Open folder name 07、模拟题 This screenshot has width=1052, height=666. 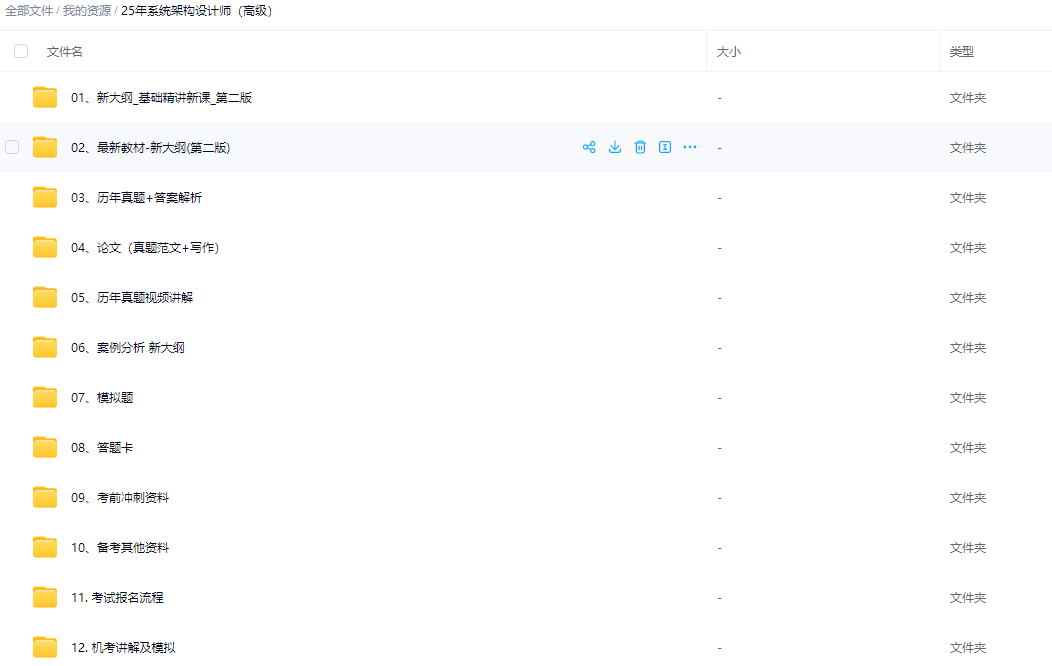click(x=102, y=398)
